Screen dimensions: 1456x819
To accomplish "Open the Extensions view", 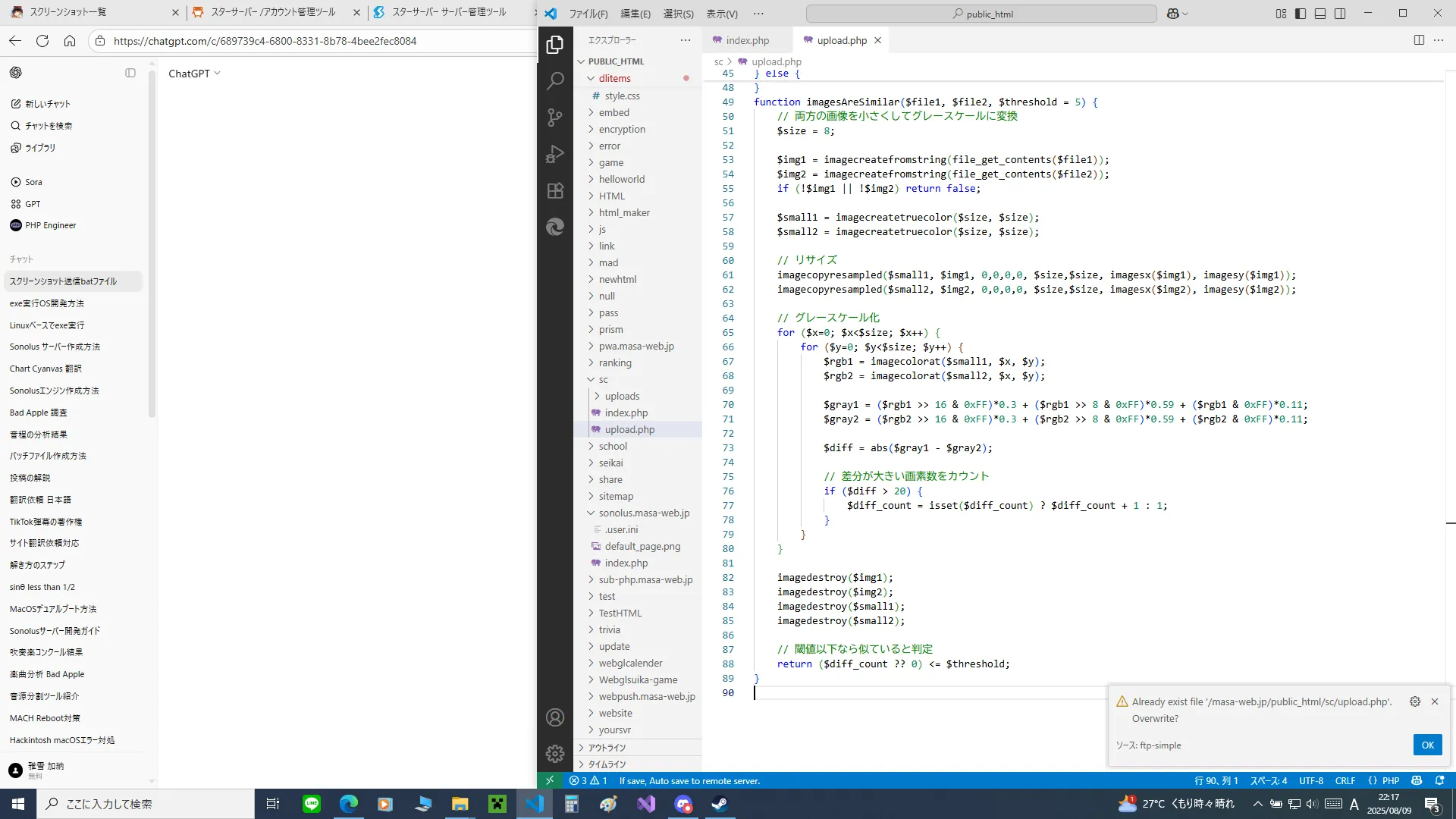I will 555,190.
